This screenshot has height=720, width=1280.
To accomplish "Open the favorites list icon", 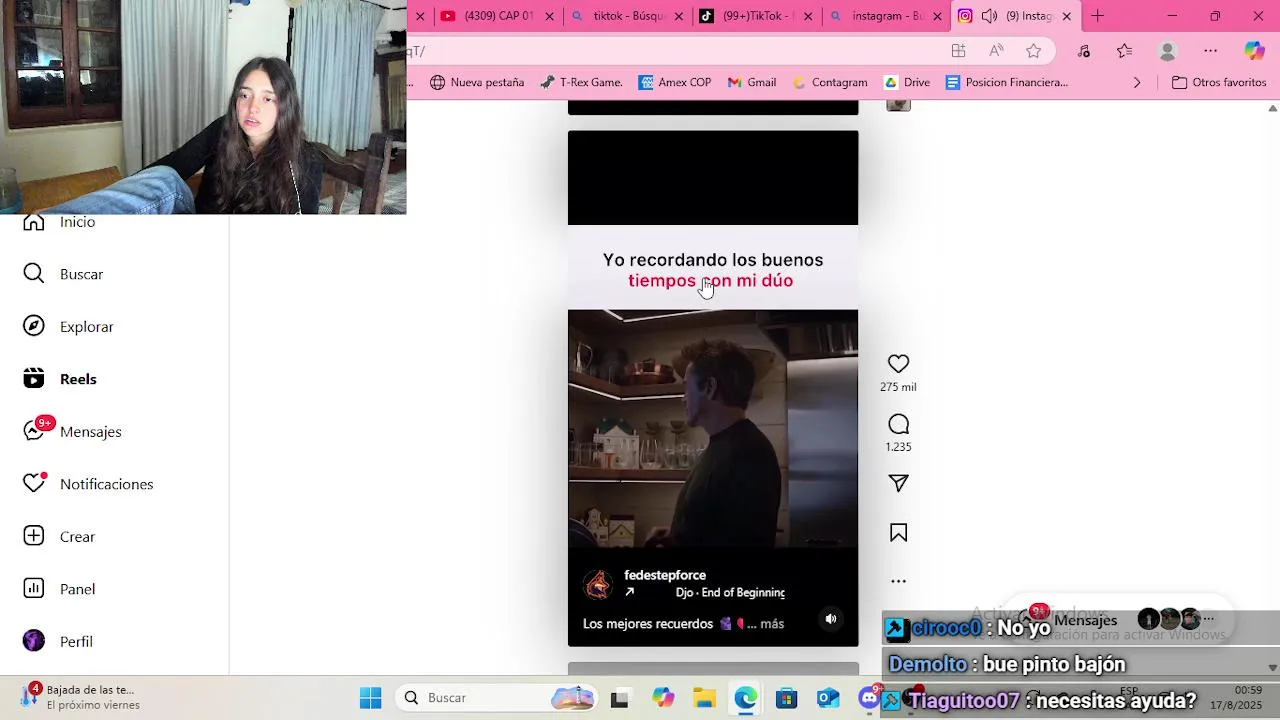I will [x=1124, y=51].
